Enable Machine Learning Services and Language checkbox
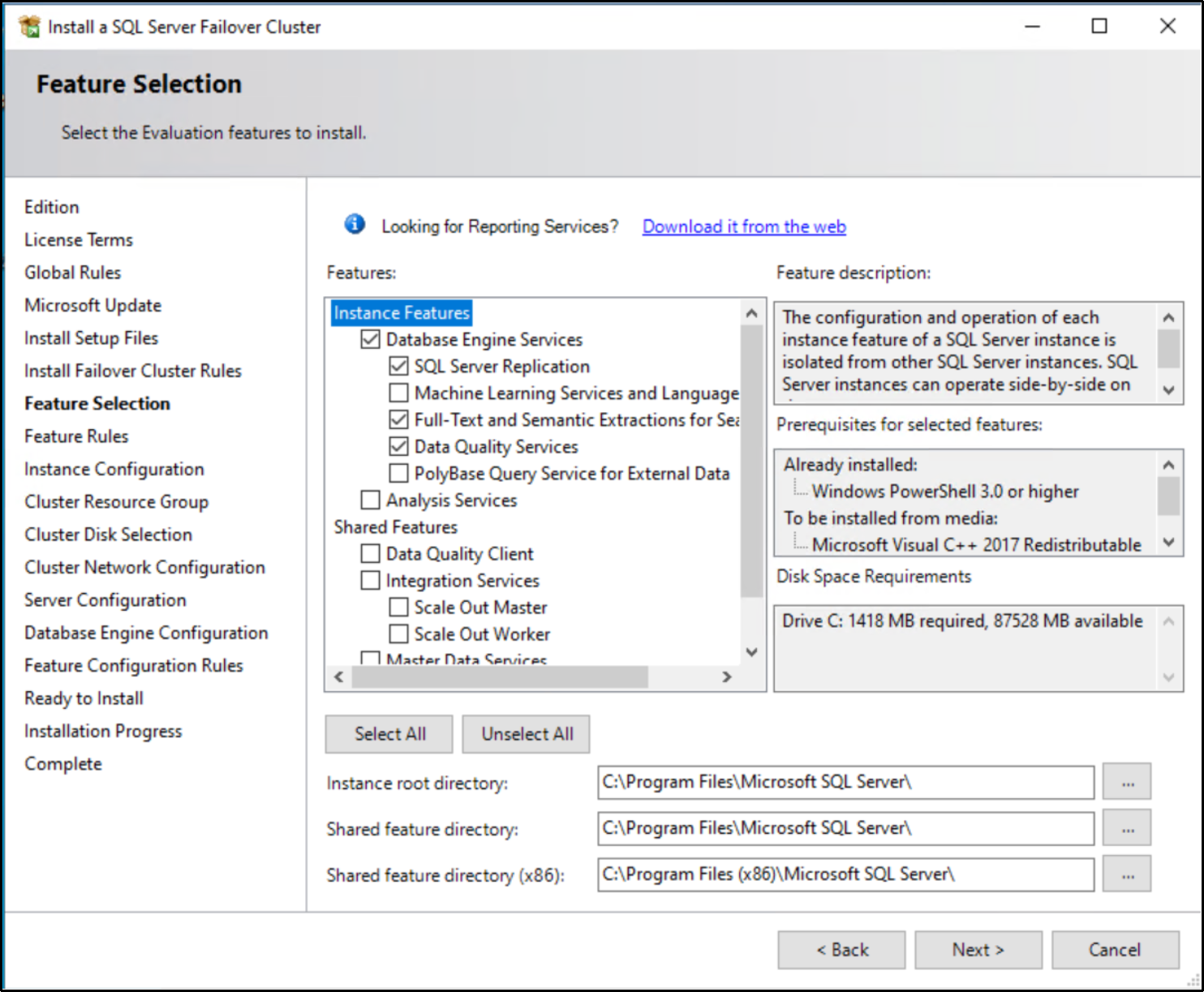Viewport: 1204px width, 992px height. (398, 393)
